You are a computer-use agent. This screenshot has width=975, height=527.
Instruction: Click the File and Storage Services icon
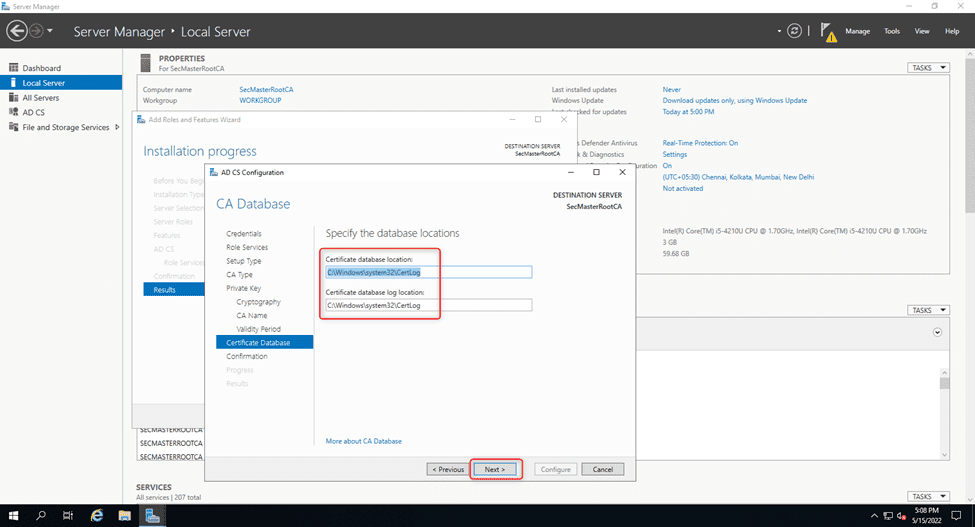click(x=13, y=127)
